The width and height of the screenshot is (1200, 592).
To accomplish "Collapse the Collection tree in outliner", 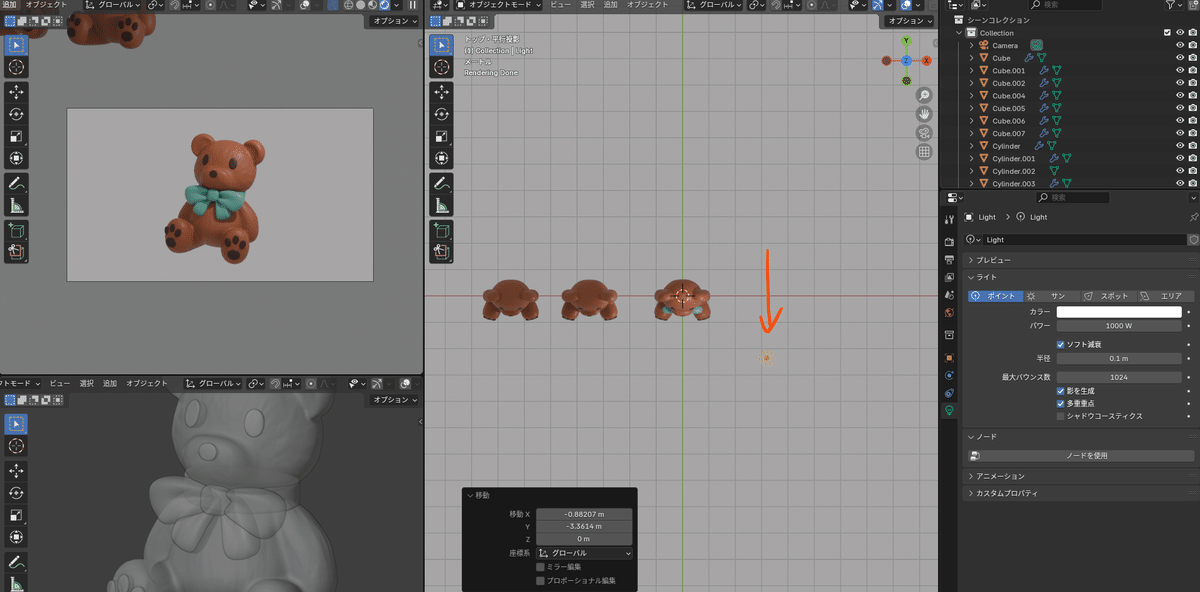I will point(959,33).
